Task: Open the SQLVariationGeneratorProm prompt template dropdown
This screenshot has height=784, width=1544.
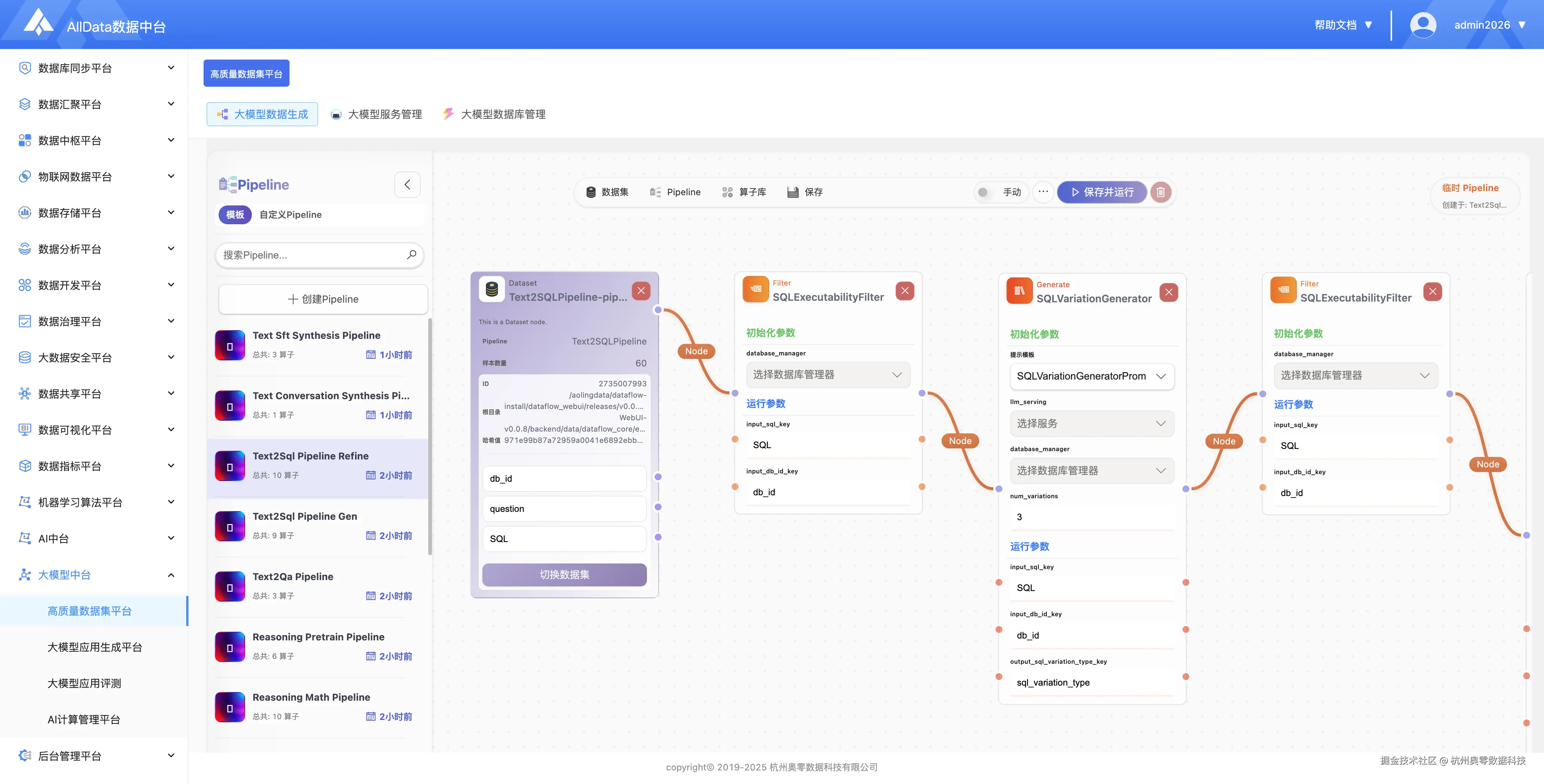Action: click(x=1091, y=377)
